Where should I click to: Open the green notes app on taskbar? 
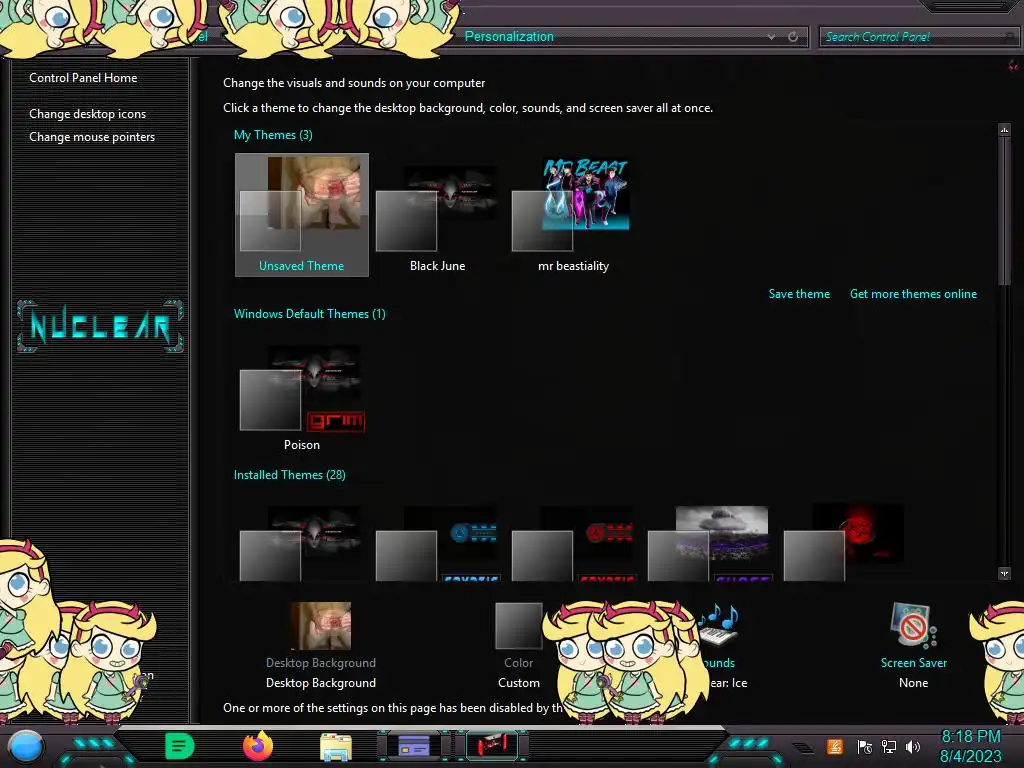[180, 746]
